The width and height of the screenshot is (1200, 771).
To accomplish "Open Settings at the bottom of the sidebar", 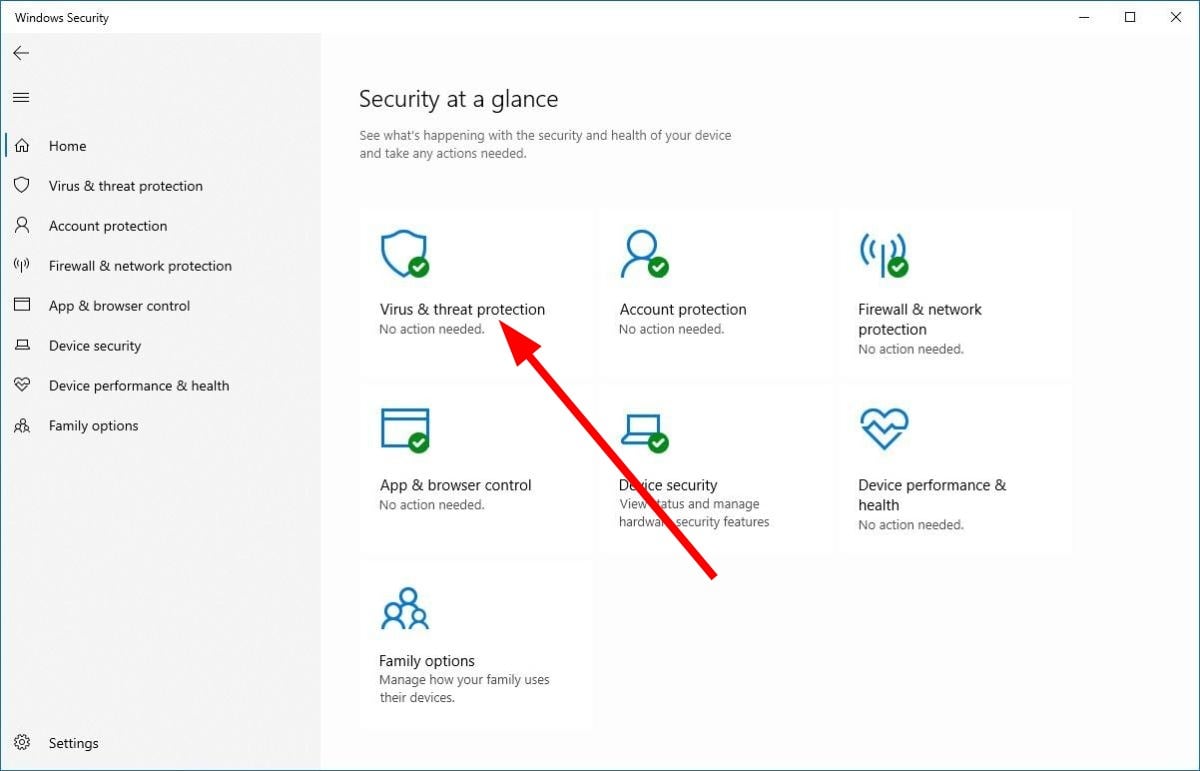I will tap(73, 743).
